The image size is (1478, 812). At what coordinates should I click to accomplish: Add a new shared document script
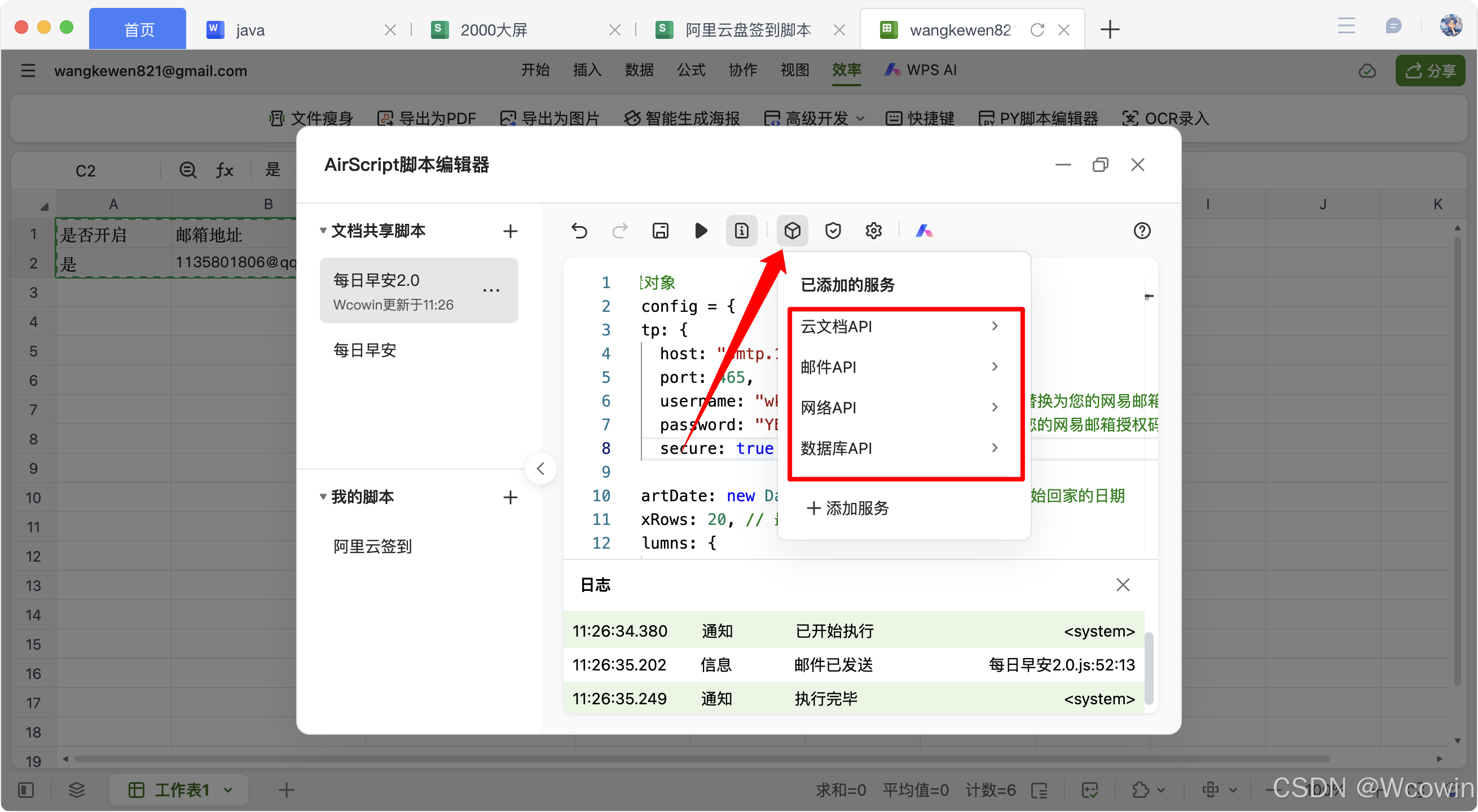510,231
